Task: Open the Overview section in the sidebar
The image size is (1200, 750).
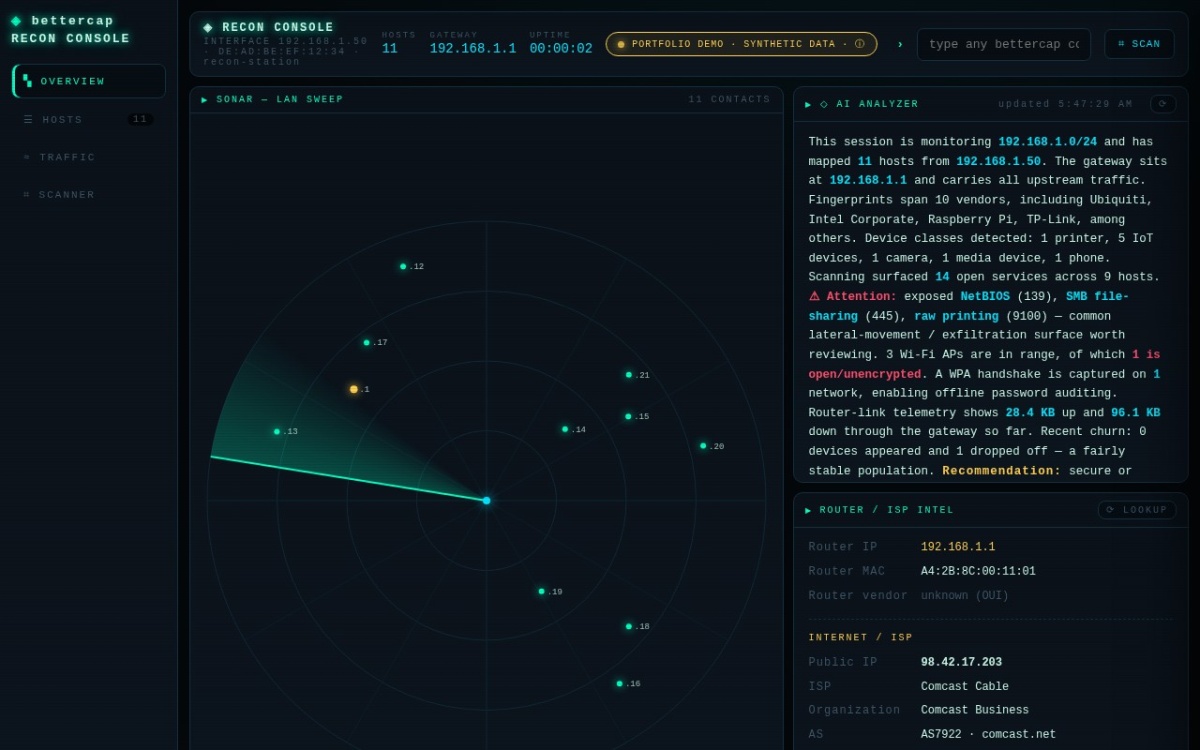Action: tap(89, 81)
